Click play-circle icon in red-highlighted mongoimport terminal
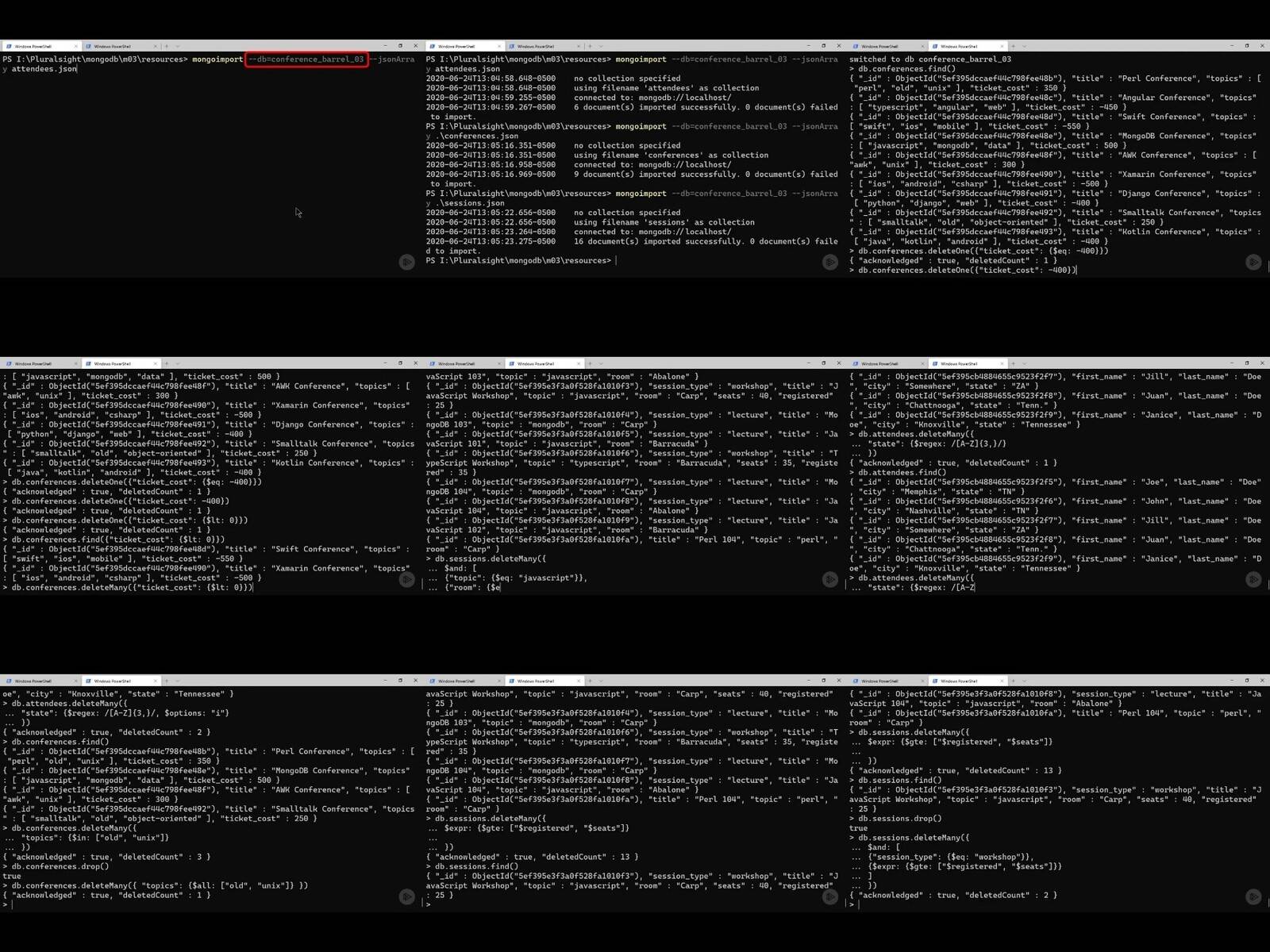This screenshot has height=952, width=1270. pyautogui.click(x=406, y=262)
